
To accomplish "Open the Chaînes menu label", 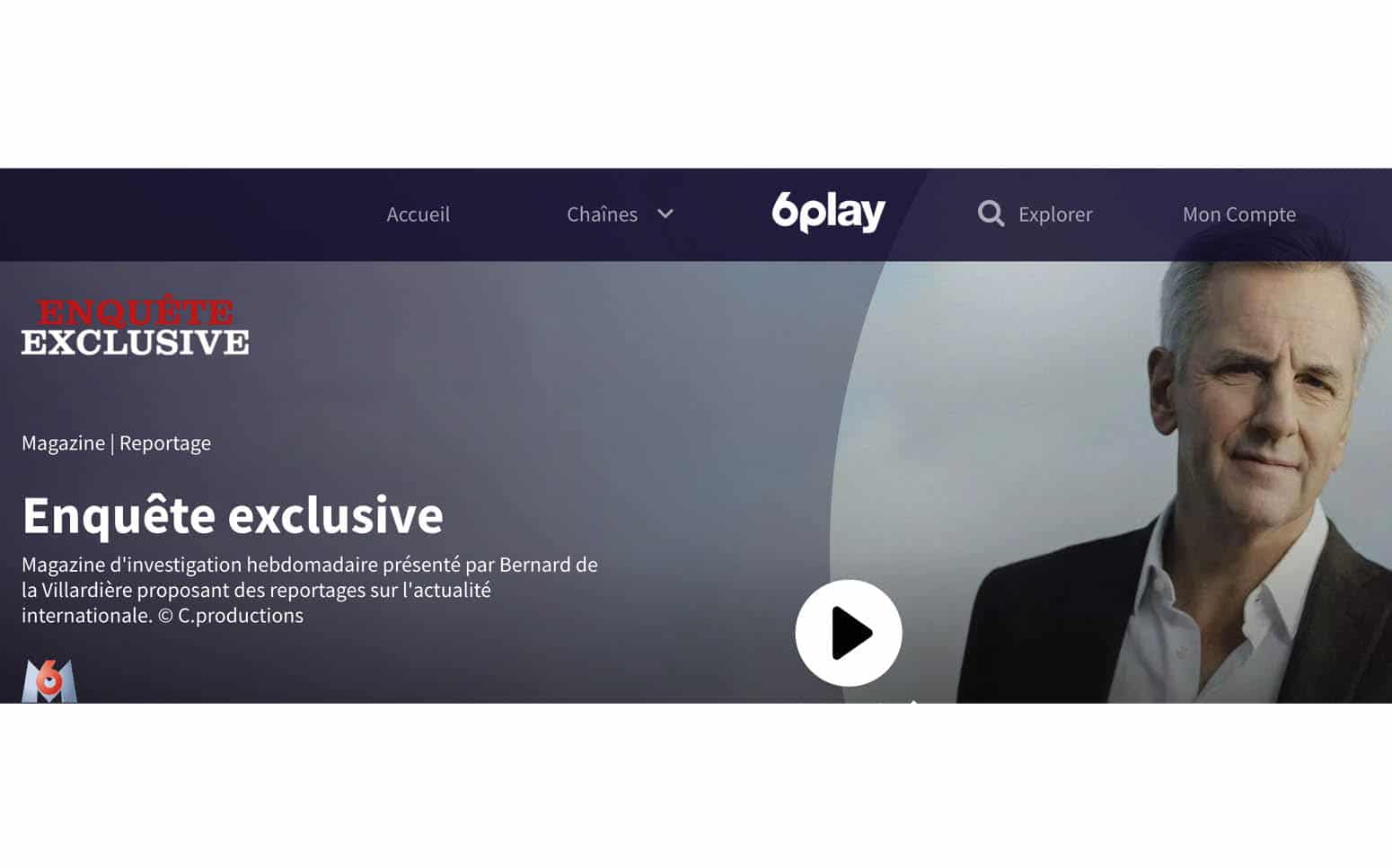I will pos(602,214).
